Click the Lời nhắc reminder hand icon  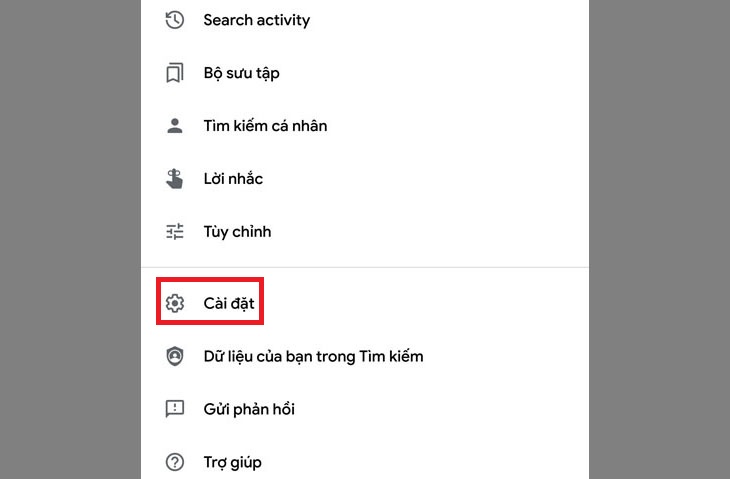175,179
